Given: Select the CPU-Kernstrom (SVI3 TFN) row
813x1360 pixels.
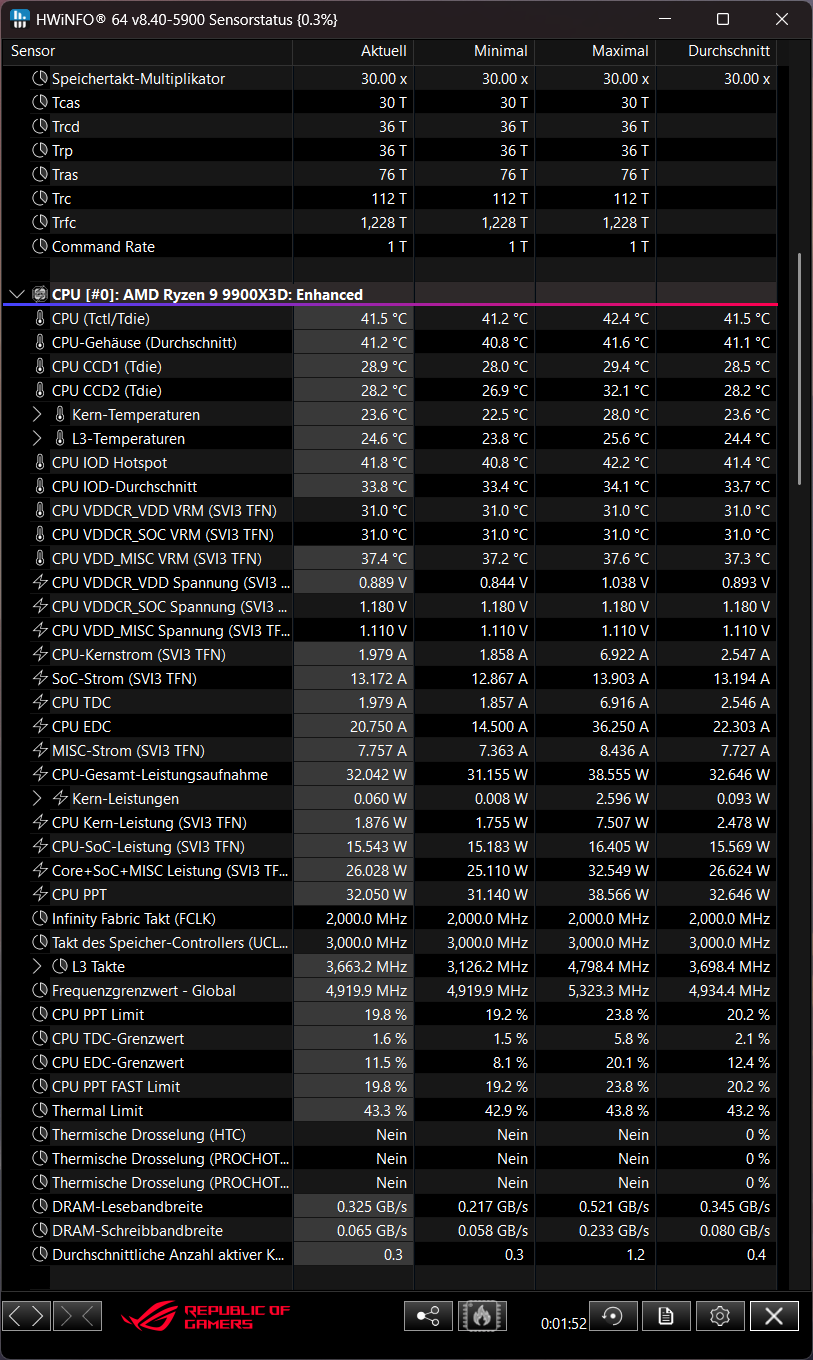Looking at the screenshot, I should pos(390,654).
